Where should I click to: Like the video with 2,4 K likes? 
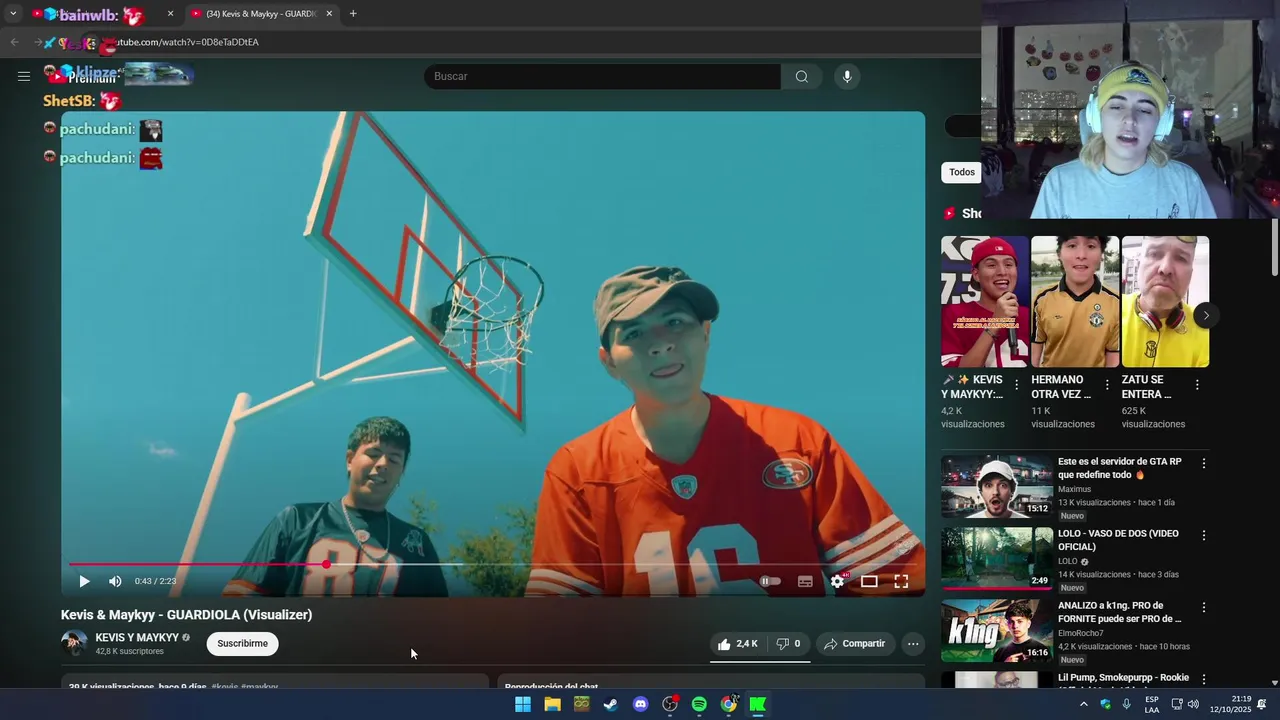[x=738, y=644]
